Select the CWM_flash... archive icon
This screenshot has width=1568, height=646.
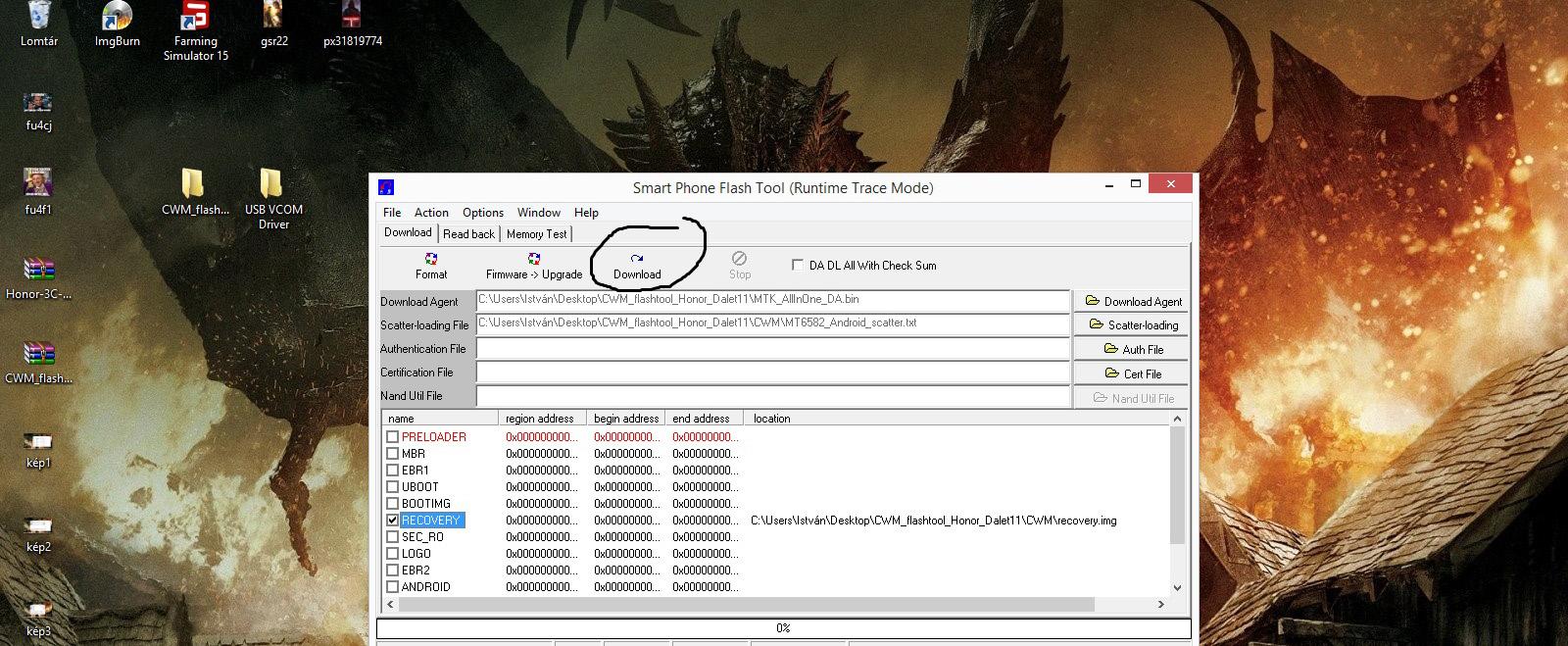click(38, 363)
